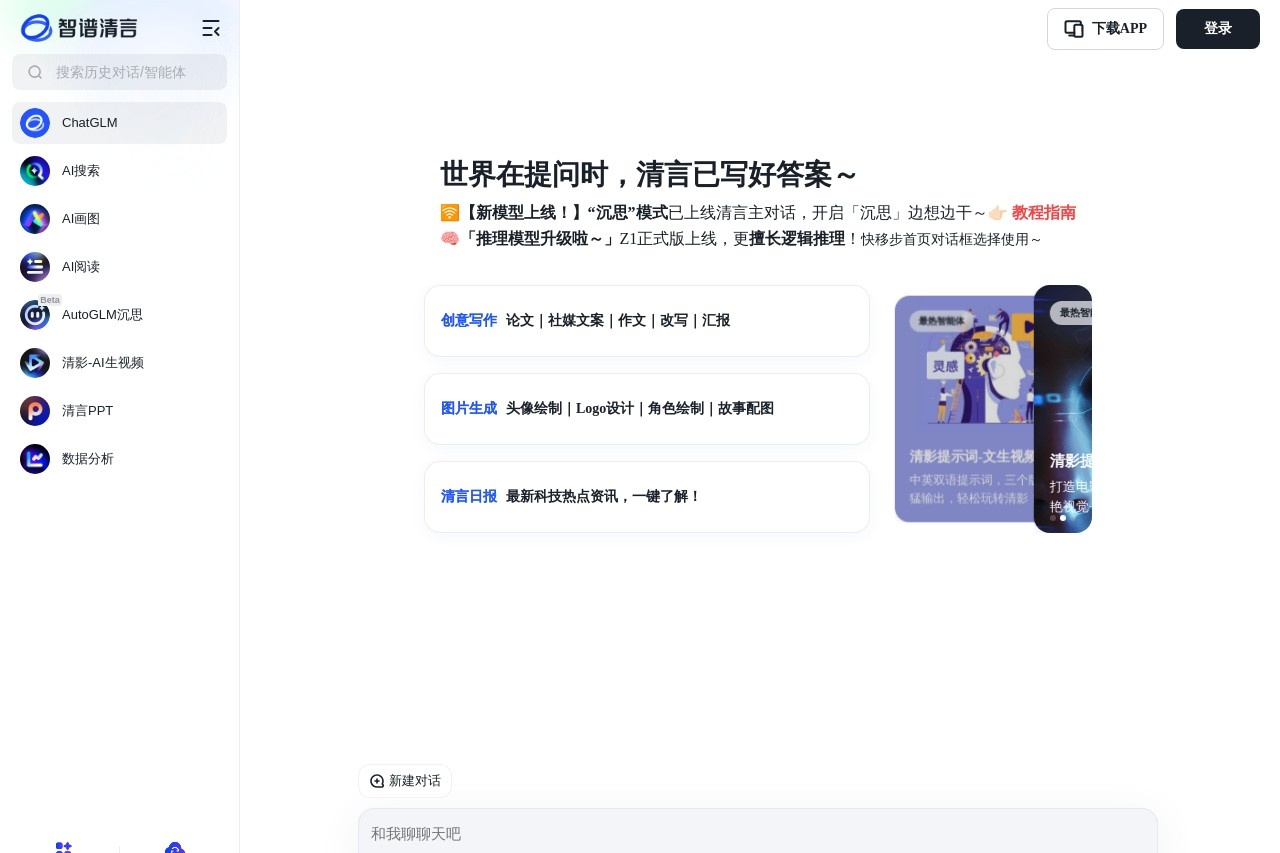1280x853 pixels.
Task: Open 清影-AI生视频 via its icon
Action: pos(35,363)
